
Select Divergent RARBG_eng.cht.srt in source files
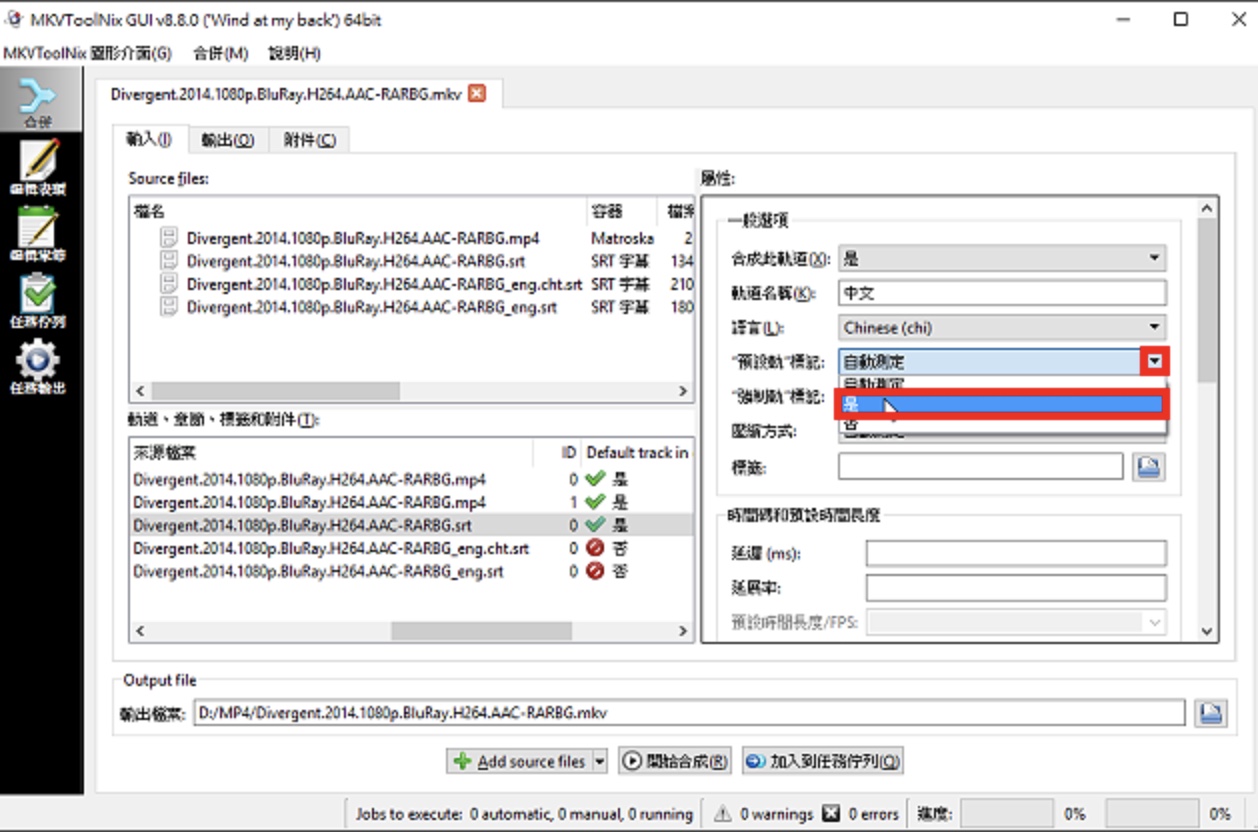click(384, 284)
